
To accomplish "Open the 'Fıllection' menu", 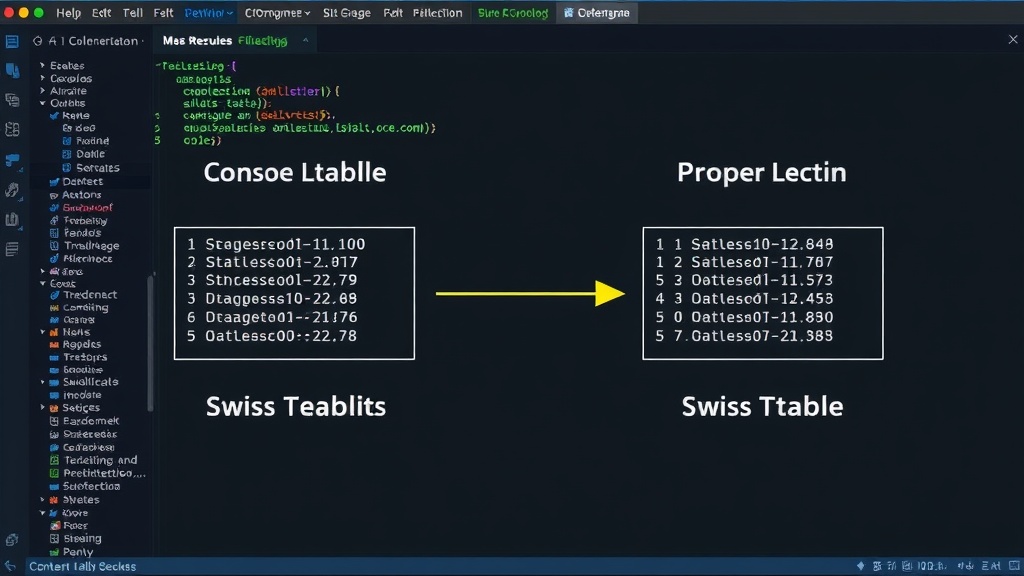I will click(x=437, y=13).
